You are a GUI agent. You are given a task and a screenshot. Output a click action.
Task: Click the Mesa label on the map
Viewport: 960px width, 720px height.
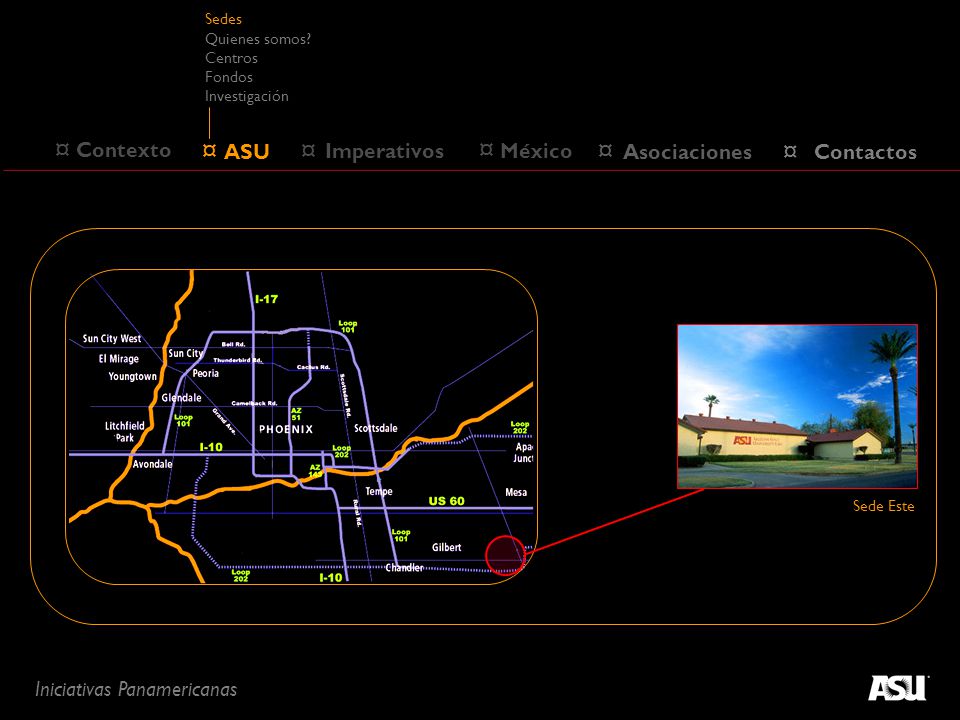click(x=516, y=492)
